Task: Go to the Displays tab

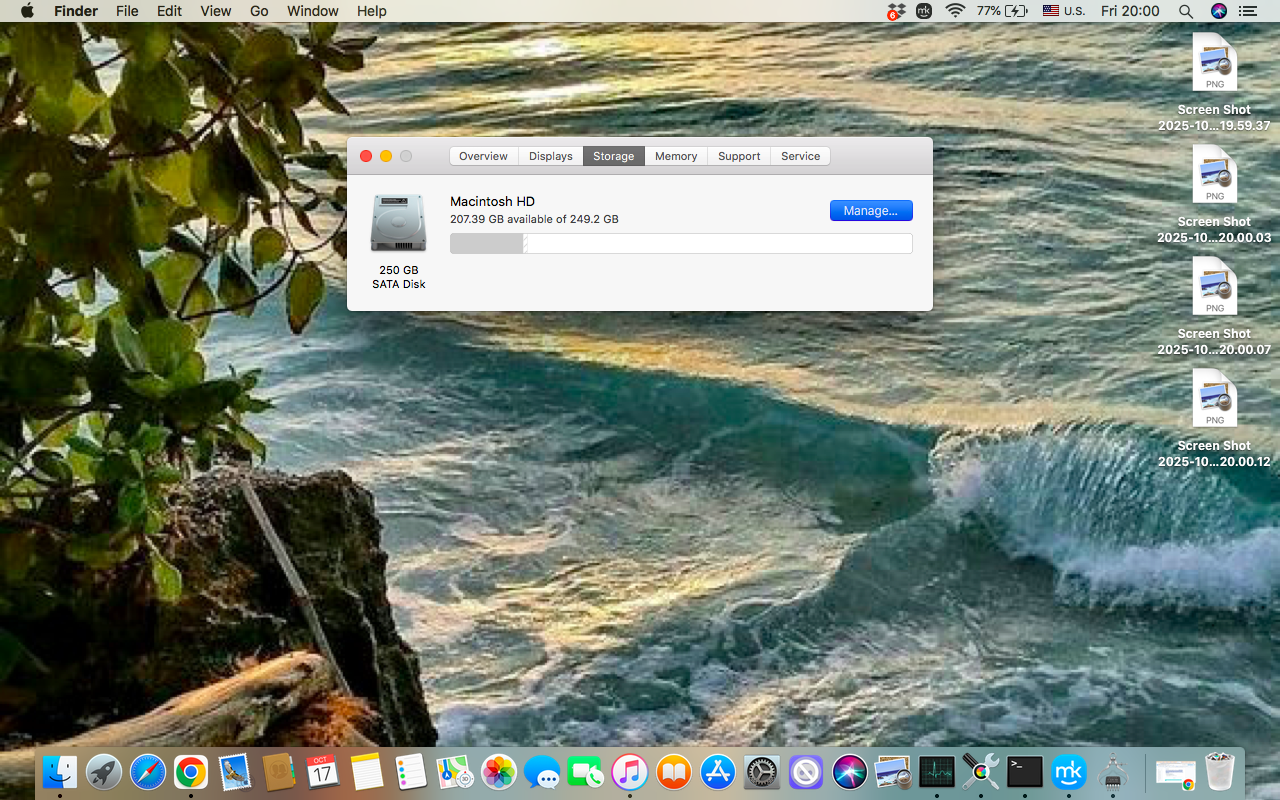Action: point(550,156)
